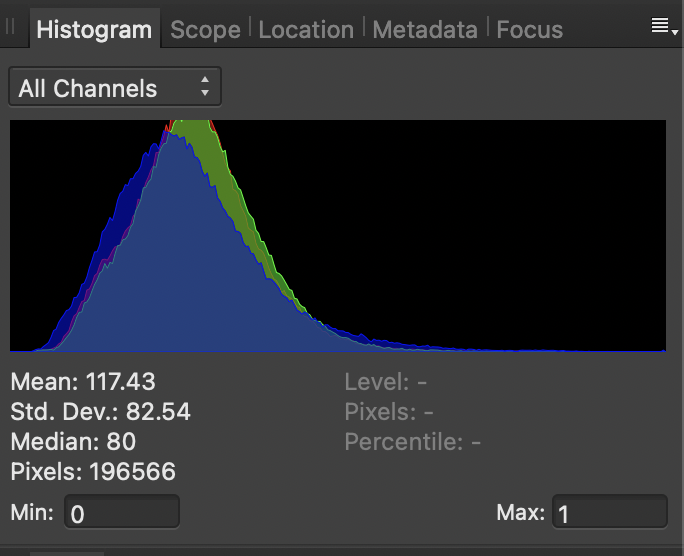Click the panel grip handle beside Histogram

tap(10, 27)
